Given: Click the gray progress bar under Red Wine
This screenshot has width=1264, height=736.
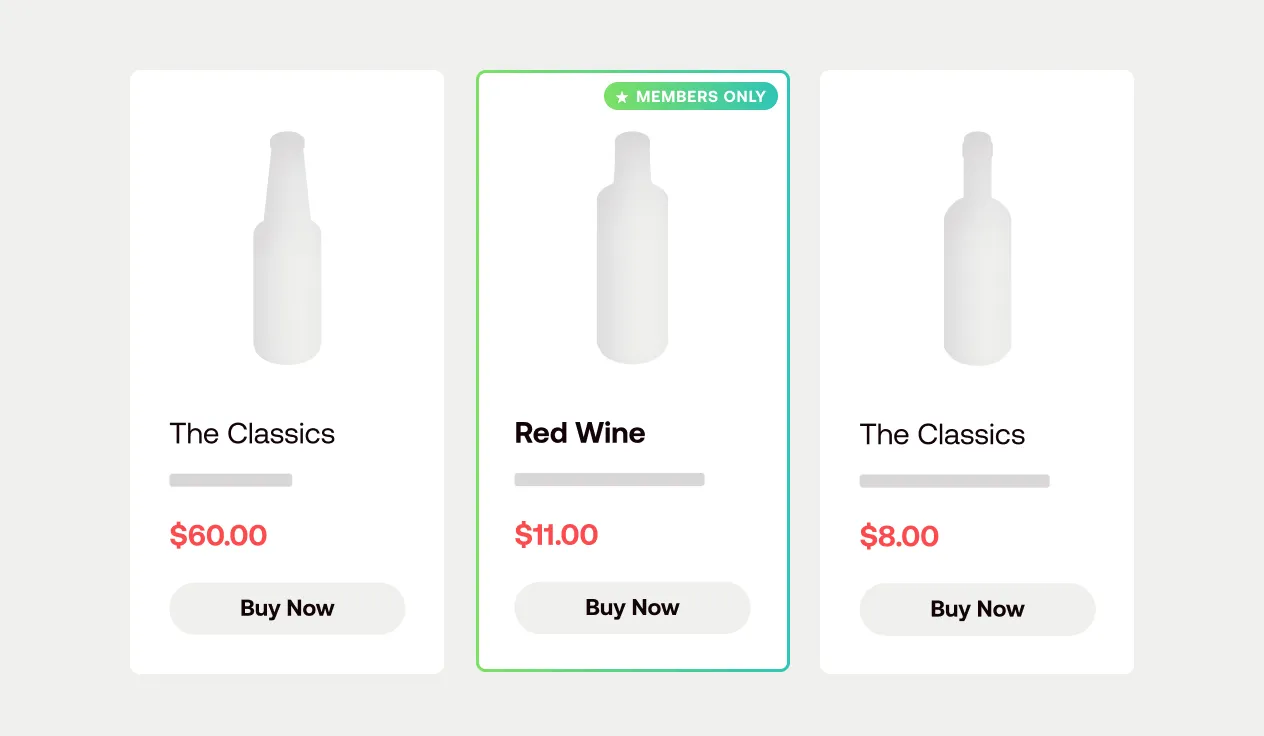Looking at the screenshot, I should pyautogui.click(x=609, y=479).
